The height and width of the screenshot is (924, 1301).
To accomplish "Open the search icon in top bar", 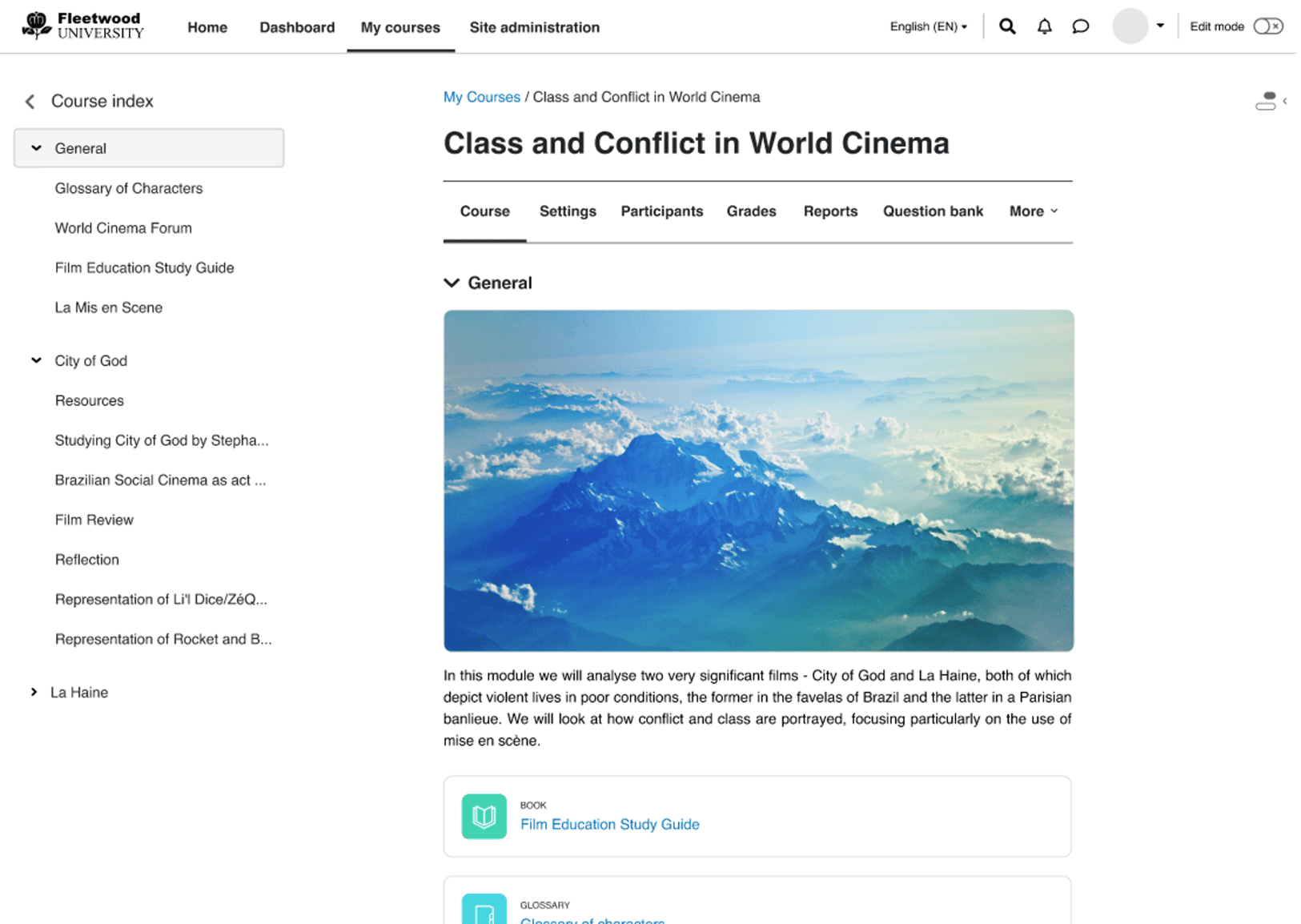I will tap(1006, 26).
